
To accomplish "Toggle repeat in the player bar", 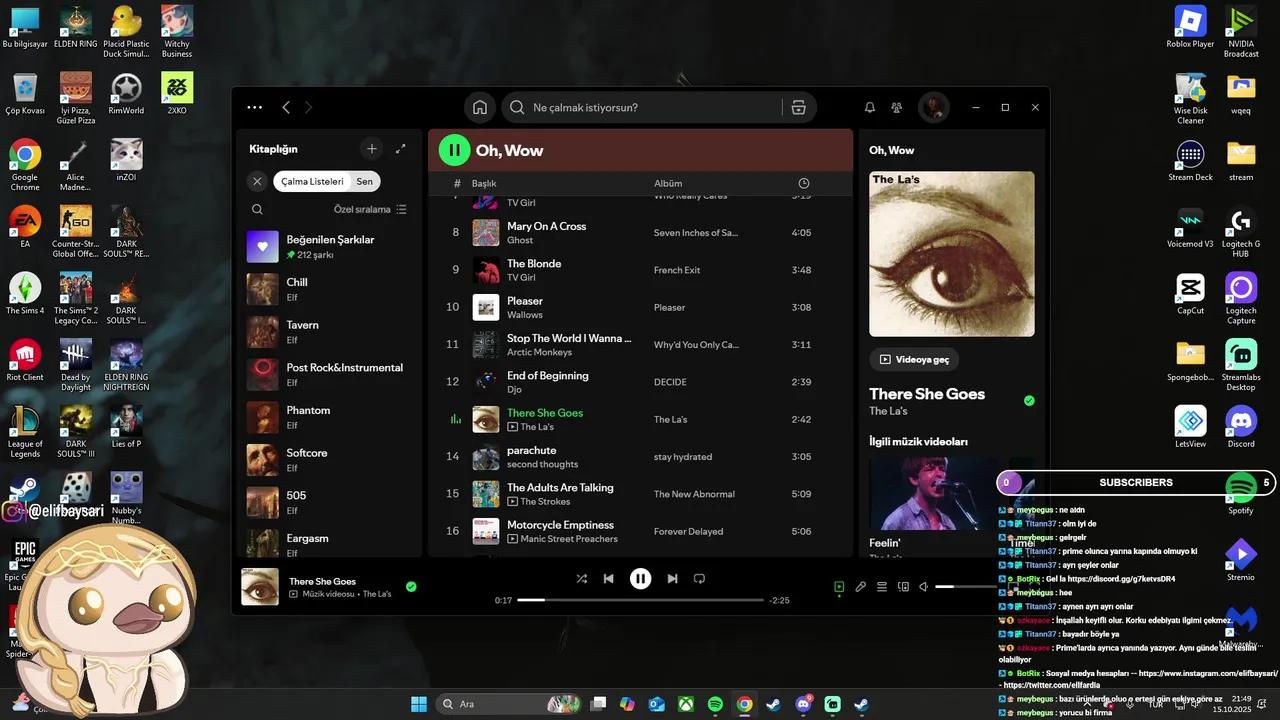I will click(700, 578).
